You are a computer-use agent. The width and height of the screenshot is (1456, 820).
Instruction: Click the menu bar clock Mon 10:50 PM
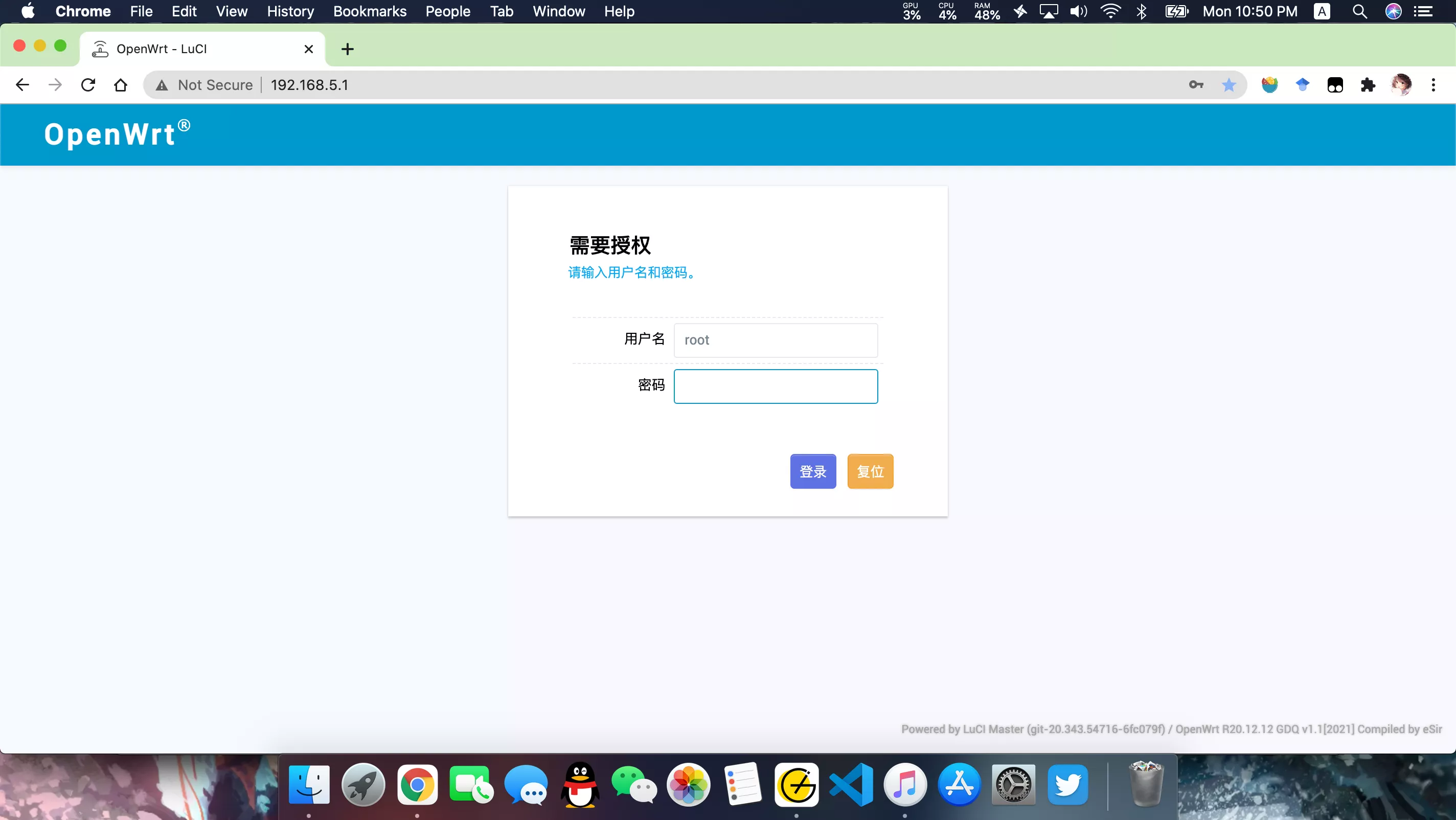tap(1249, 11)
